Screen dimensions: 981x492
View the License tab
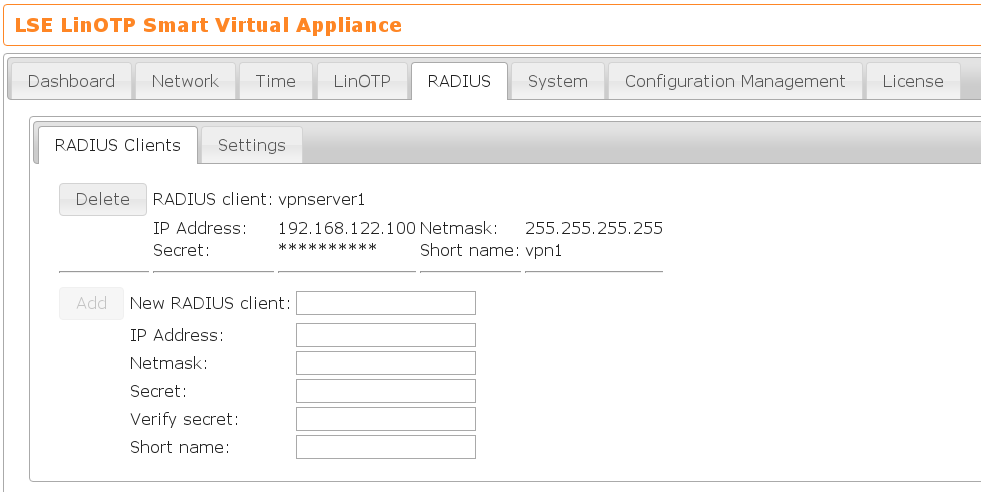[x=912, y=81]
